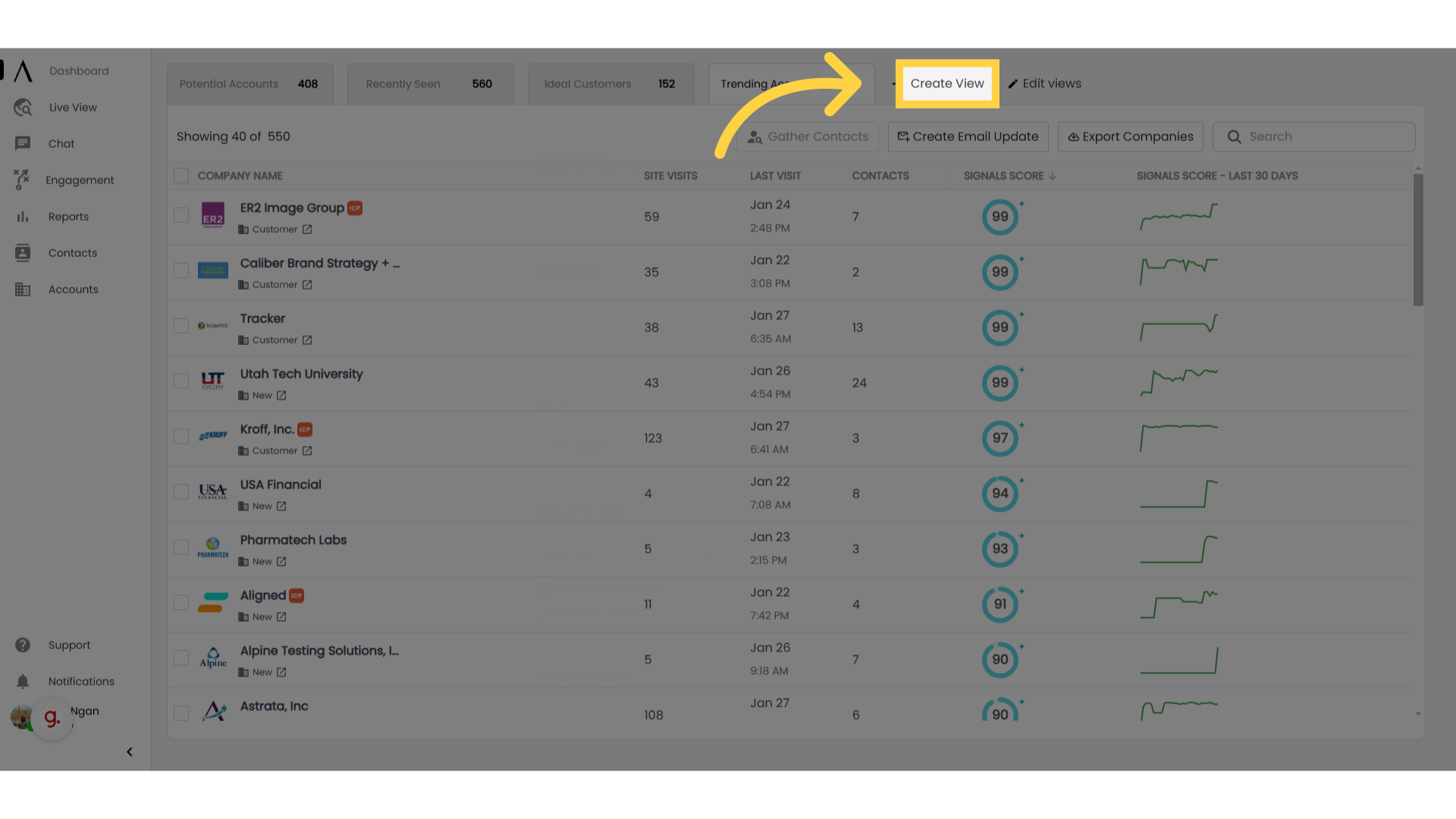Open Alpine Testing Solutions company name
The width and height of the screenshot is (1456, 819).
[x=319, y=651]
